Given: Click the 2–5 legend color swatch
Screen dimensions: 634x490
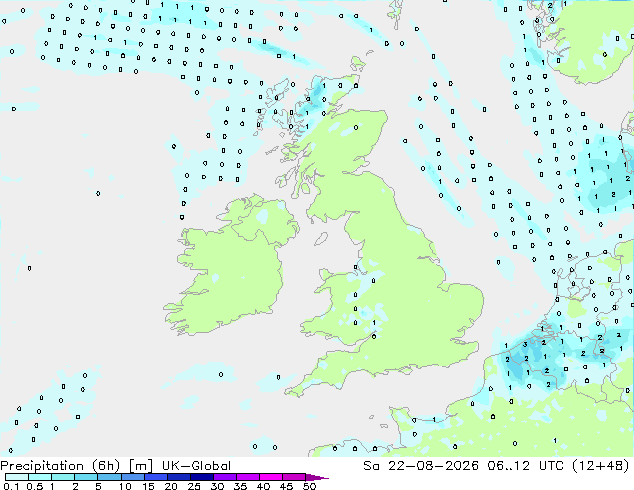Looking at the screenshot, I should tap(86, 477).
